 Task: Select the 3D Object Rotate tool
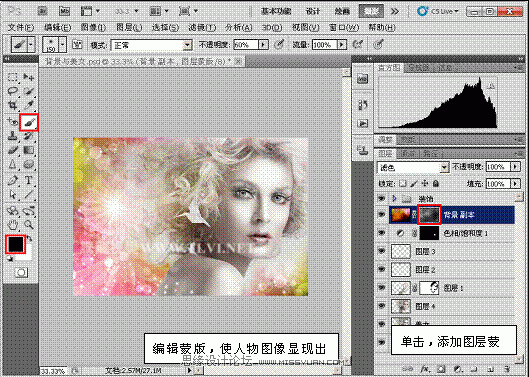point(13,211)
